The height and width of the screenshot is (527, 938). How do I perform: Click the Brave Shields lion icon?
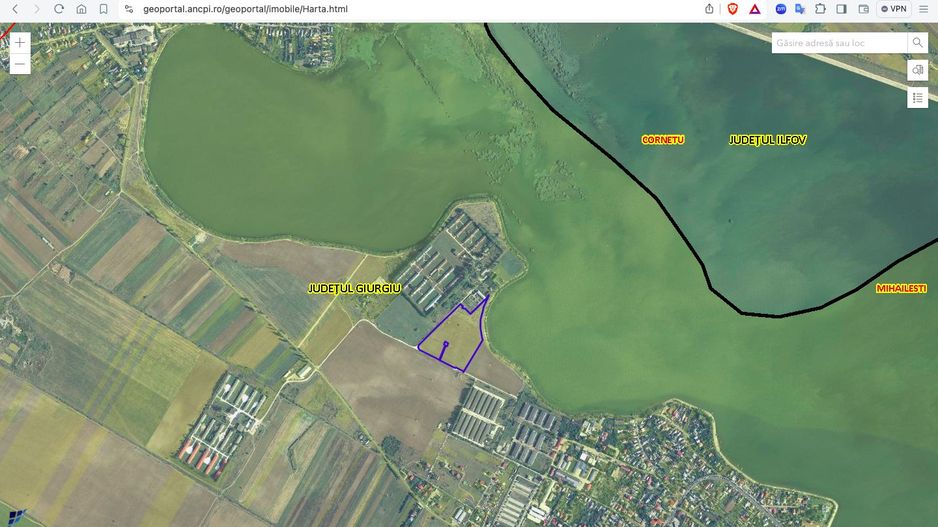[733, 9]
